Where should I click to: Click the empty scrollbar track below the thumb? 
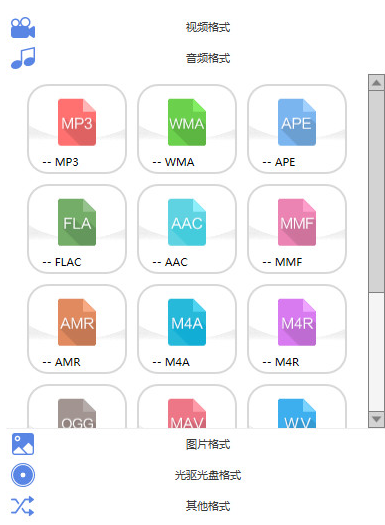[376, 352]
